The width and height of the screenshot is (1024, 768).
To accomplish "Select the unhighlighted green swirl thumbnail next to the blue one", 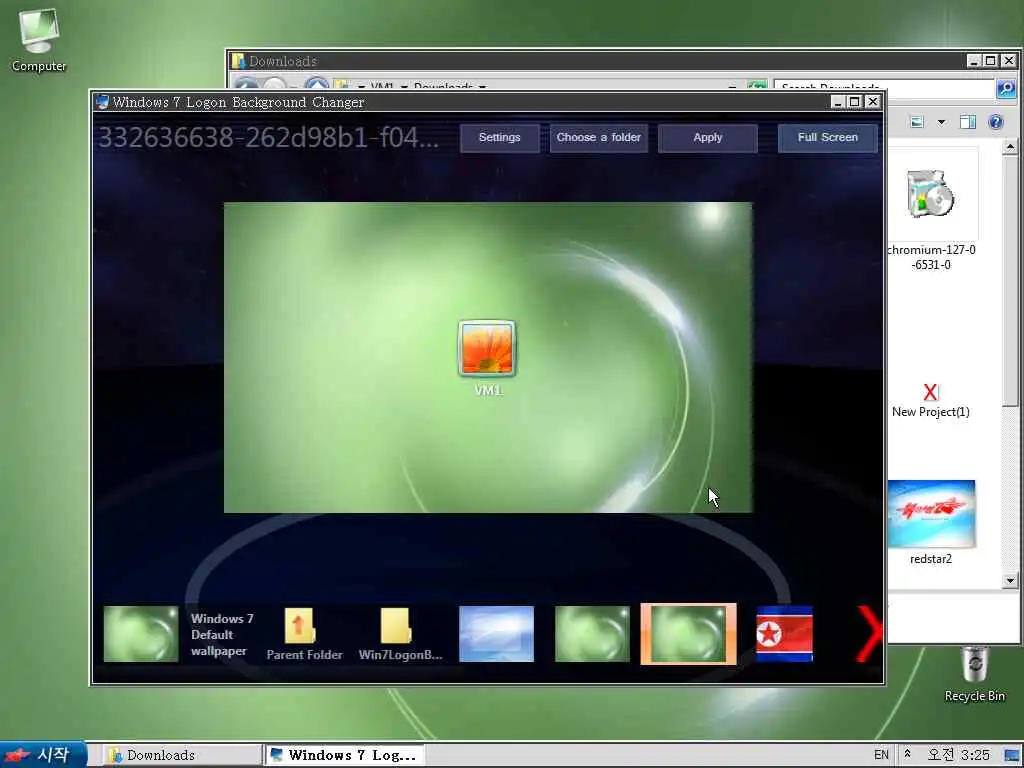I will pos(592,634).
